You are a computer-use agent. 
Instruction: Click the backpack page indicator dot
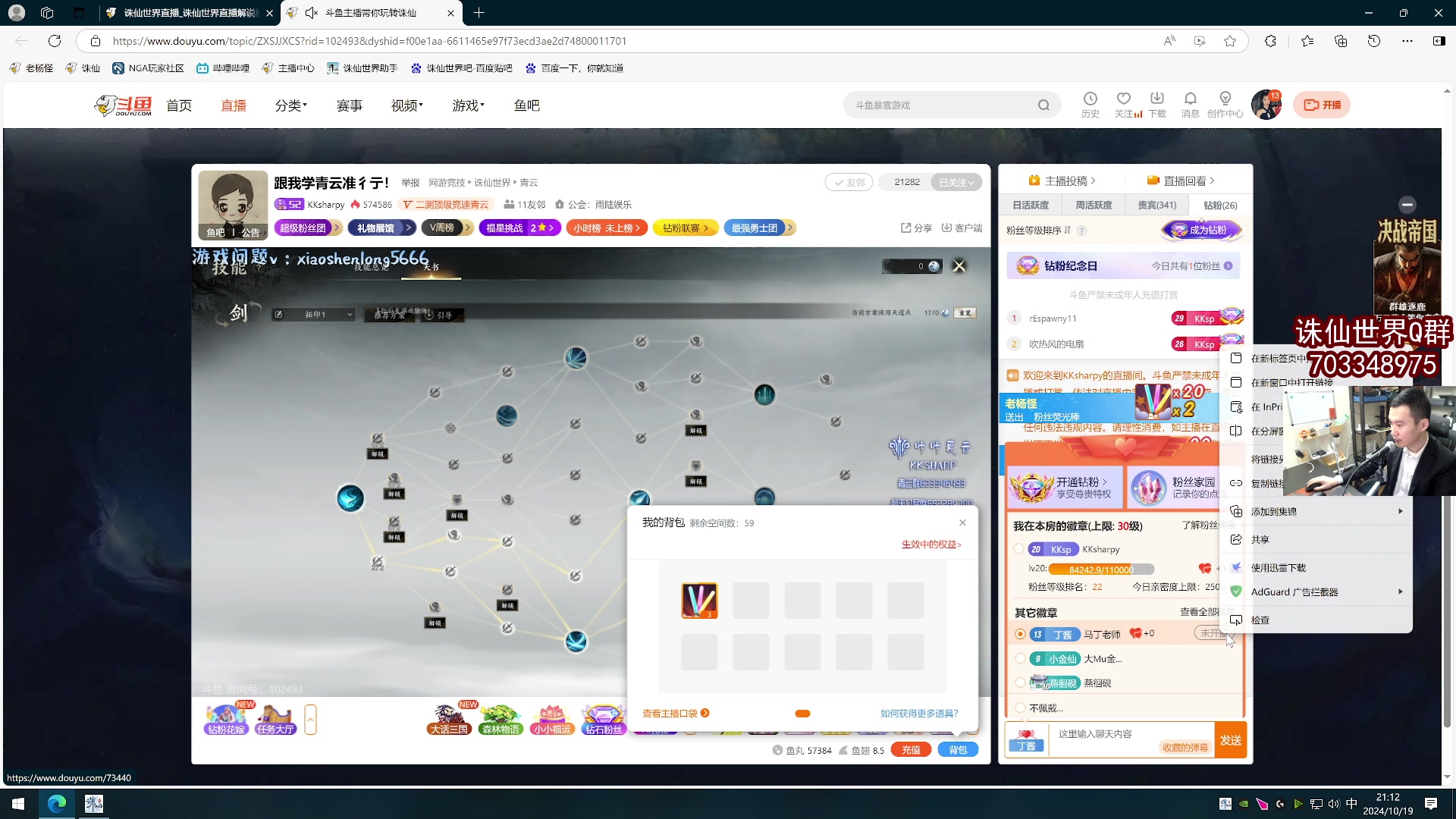pyautogui.click(x=802, y=714)
